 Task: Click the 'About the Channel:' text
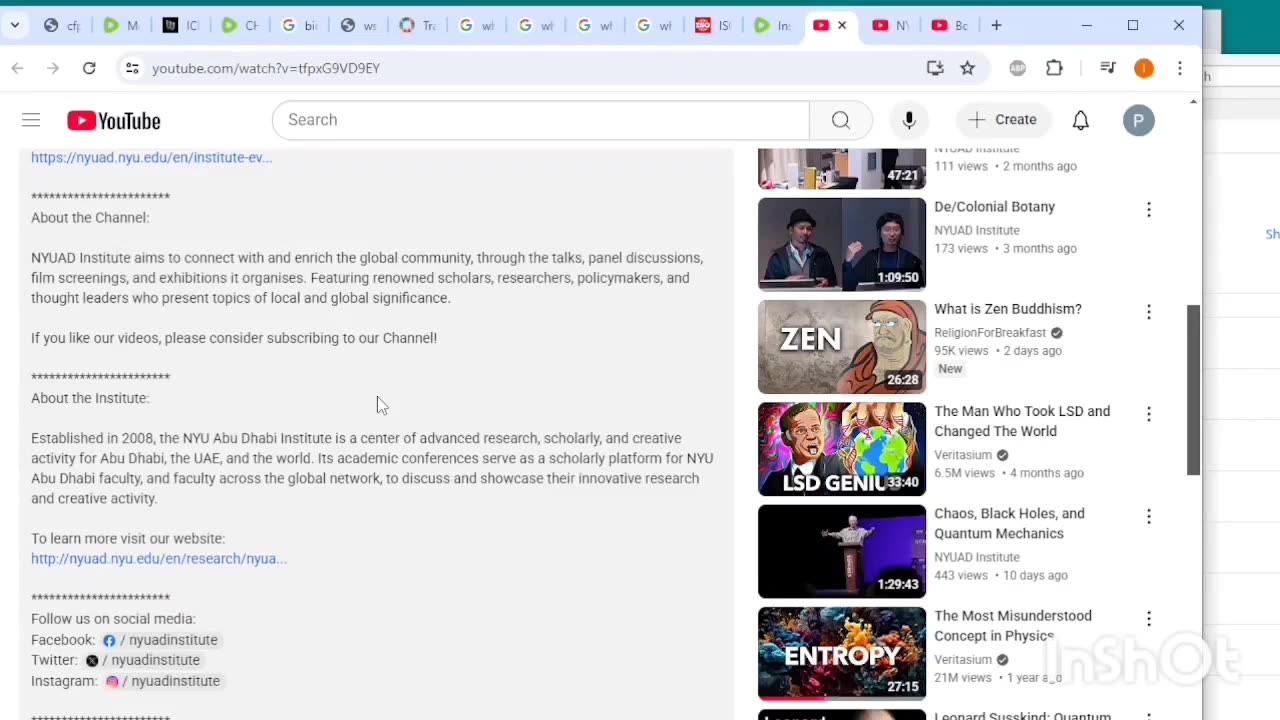90,217
